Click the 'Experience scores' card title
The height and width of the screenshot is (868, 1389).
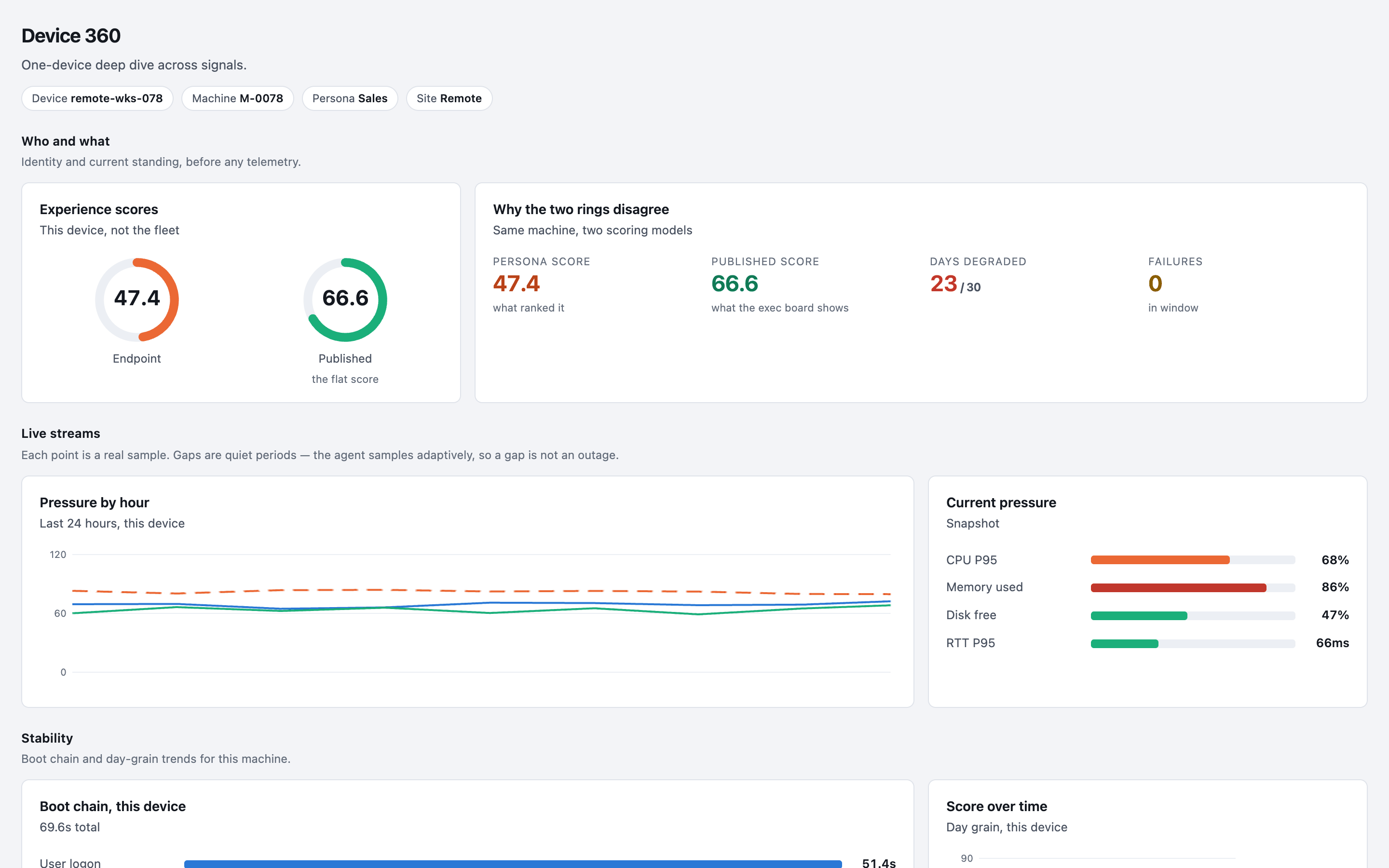pos(99,210)
